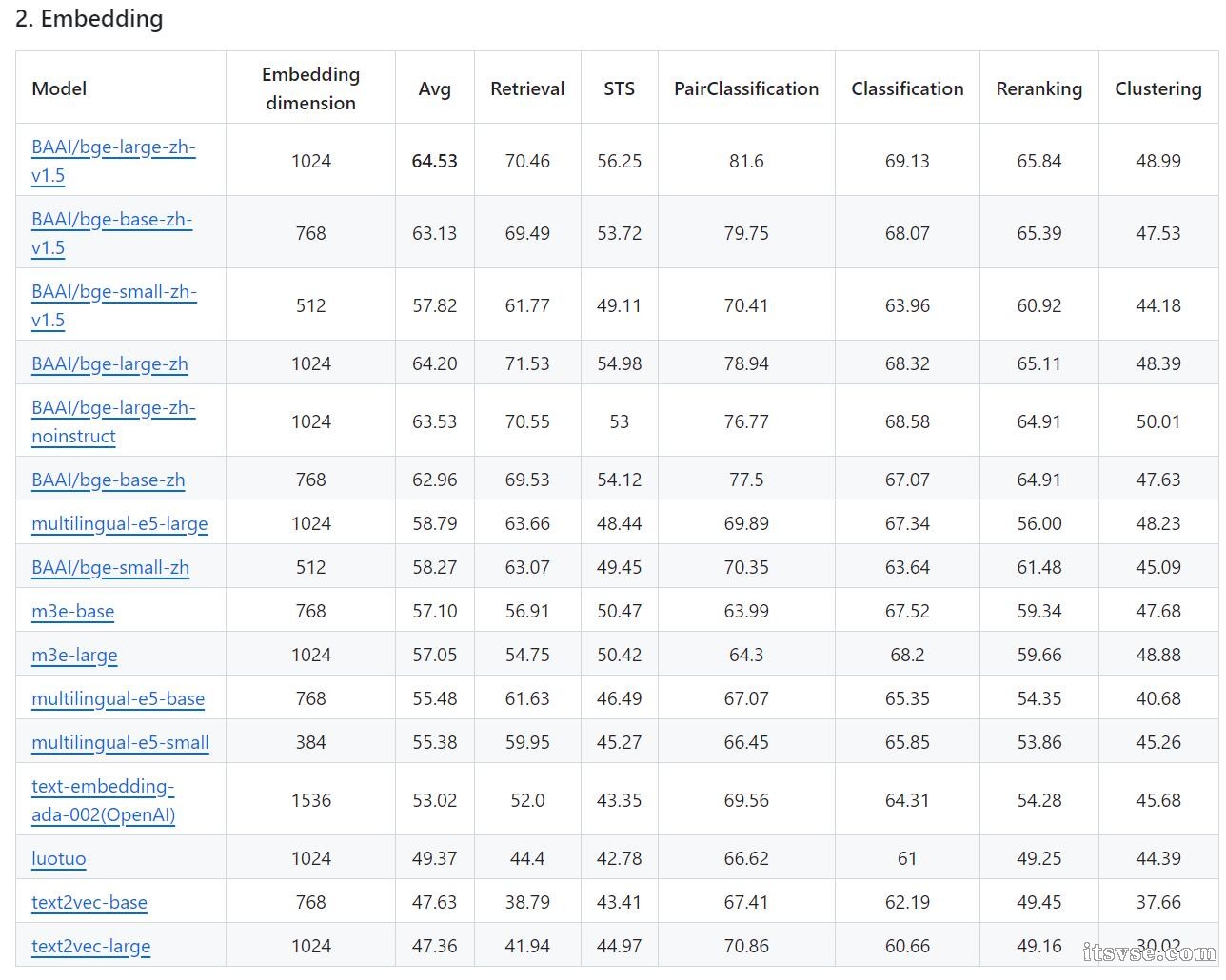Follow the BAAI/bge-small-zh link
The width and height of the screenshot is (1226, 980).
click(x=110, y=567)
